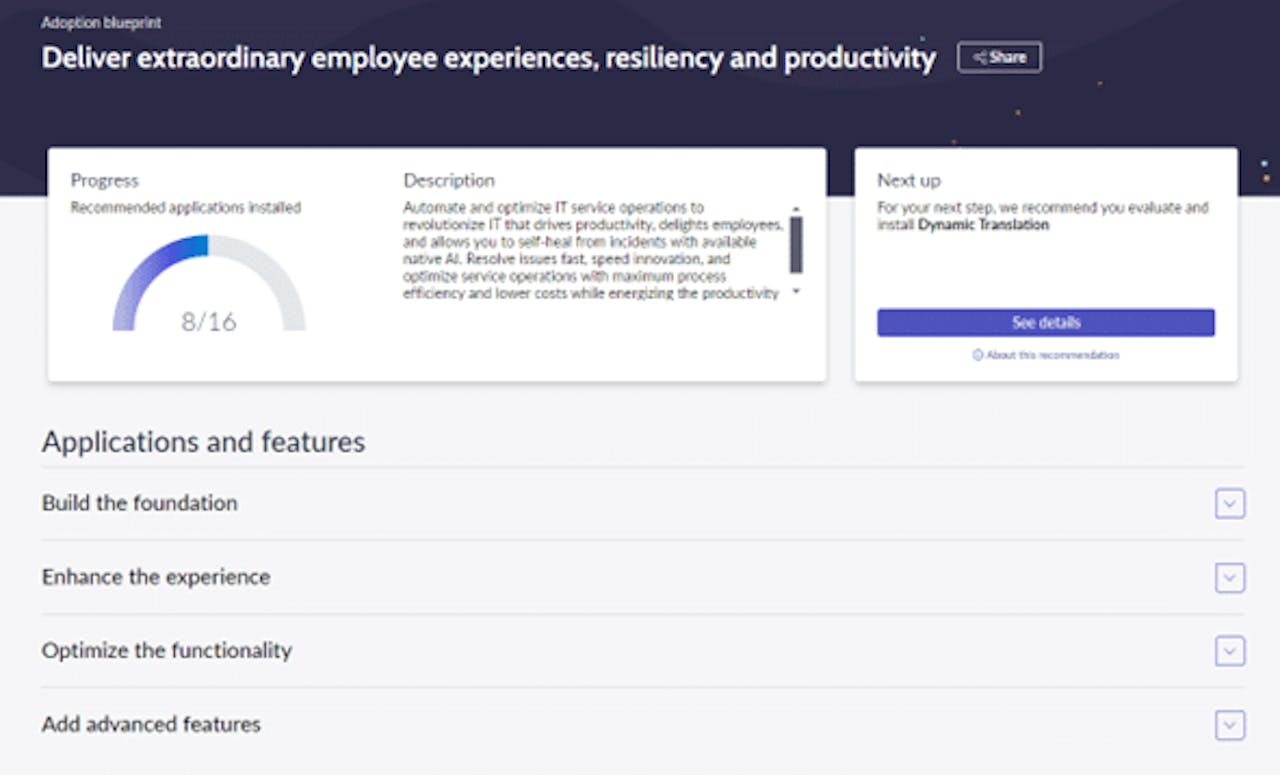Click the scroll-down arrow in the Description panel

tap(795, 291)
